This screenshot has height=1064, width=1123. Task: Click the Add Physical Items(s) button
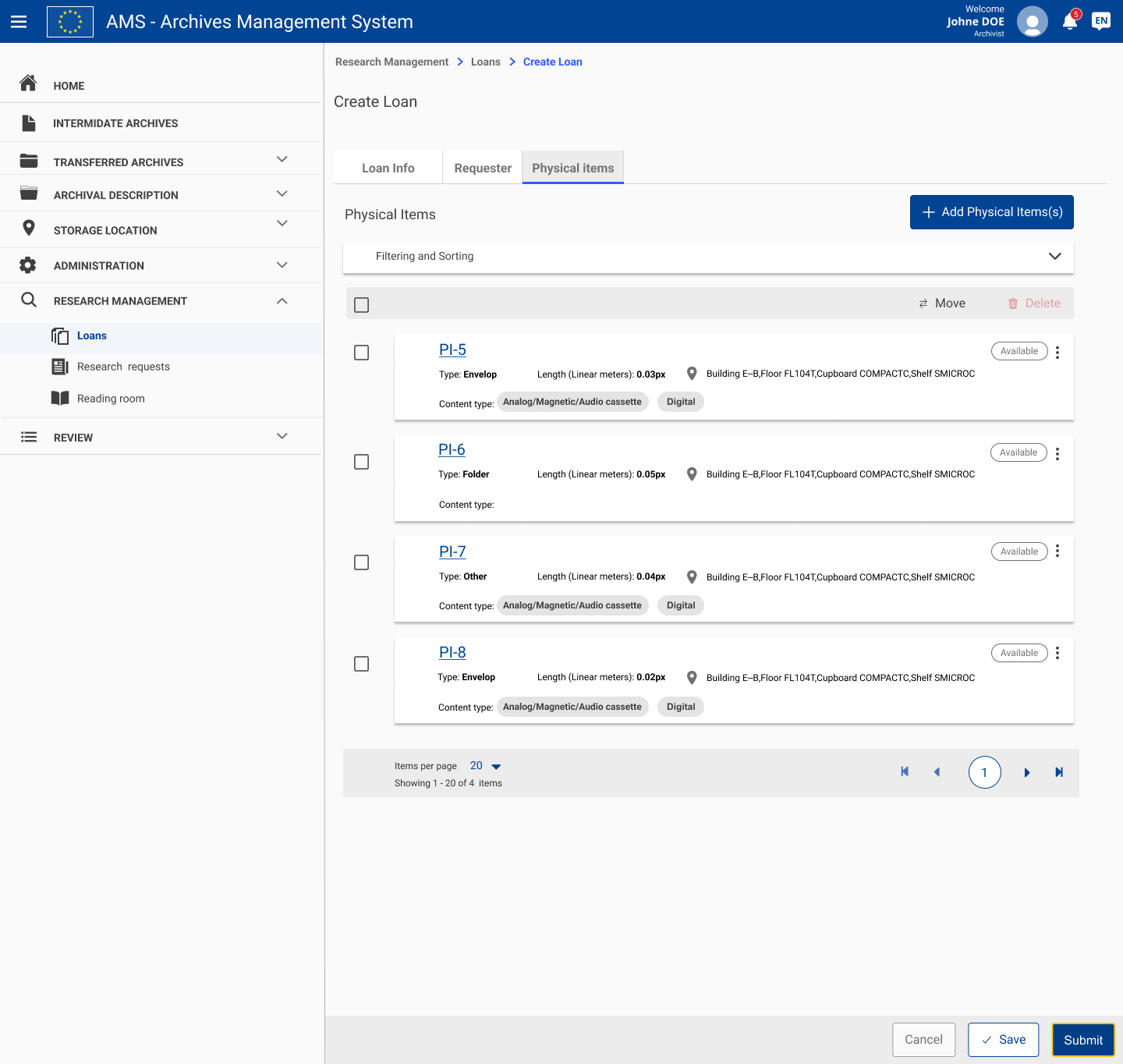click(991, 211)
